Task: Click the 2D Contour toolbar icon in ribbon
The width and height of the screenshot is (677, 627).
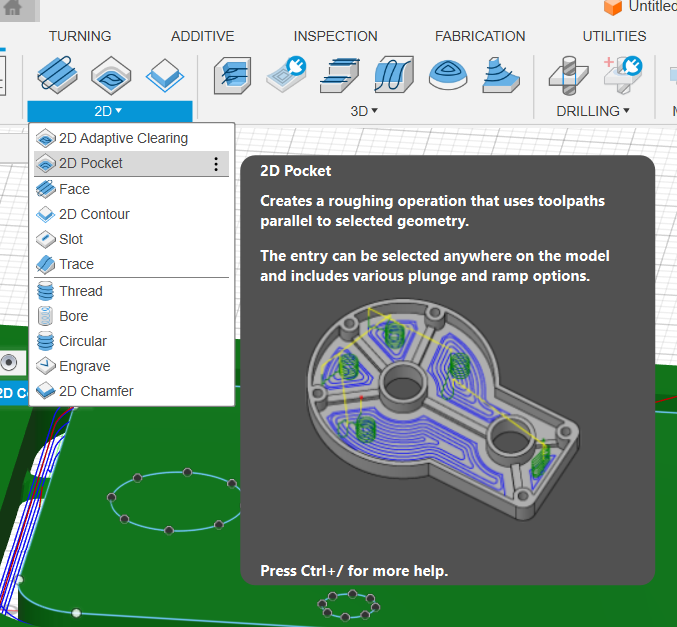Action: click(x=165, y=76)
